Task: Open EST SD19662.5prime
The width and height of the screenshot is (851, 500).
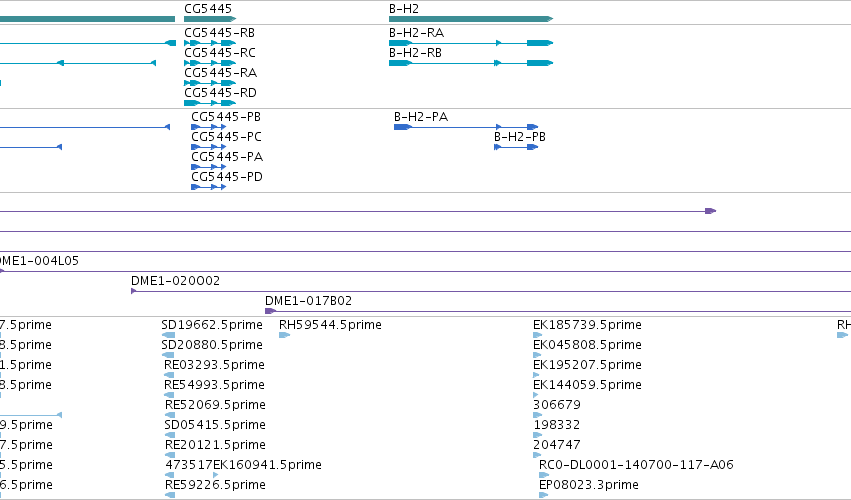Action: point(212,325)
